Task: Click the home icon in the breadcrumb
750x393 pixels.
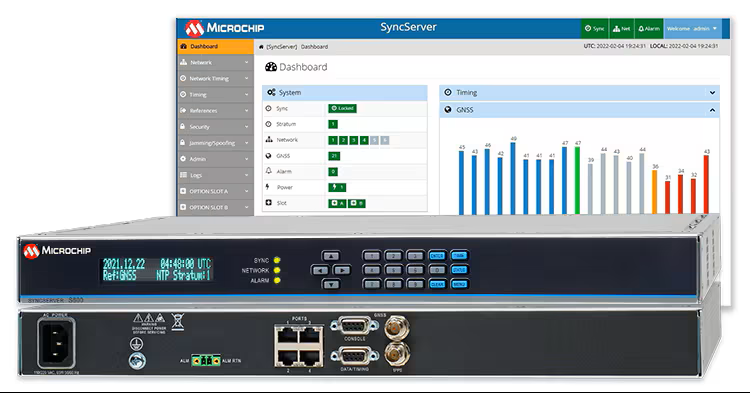Action: pyautogui.click(x=261, y=47)
